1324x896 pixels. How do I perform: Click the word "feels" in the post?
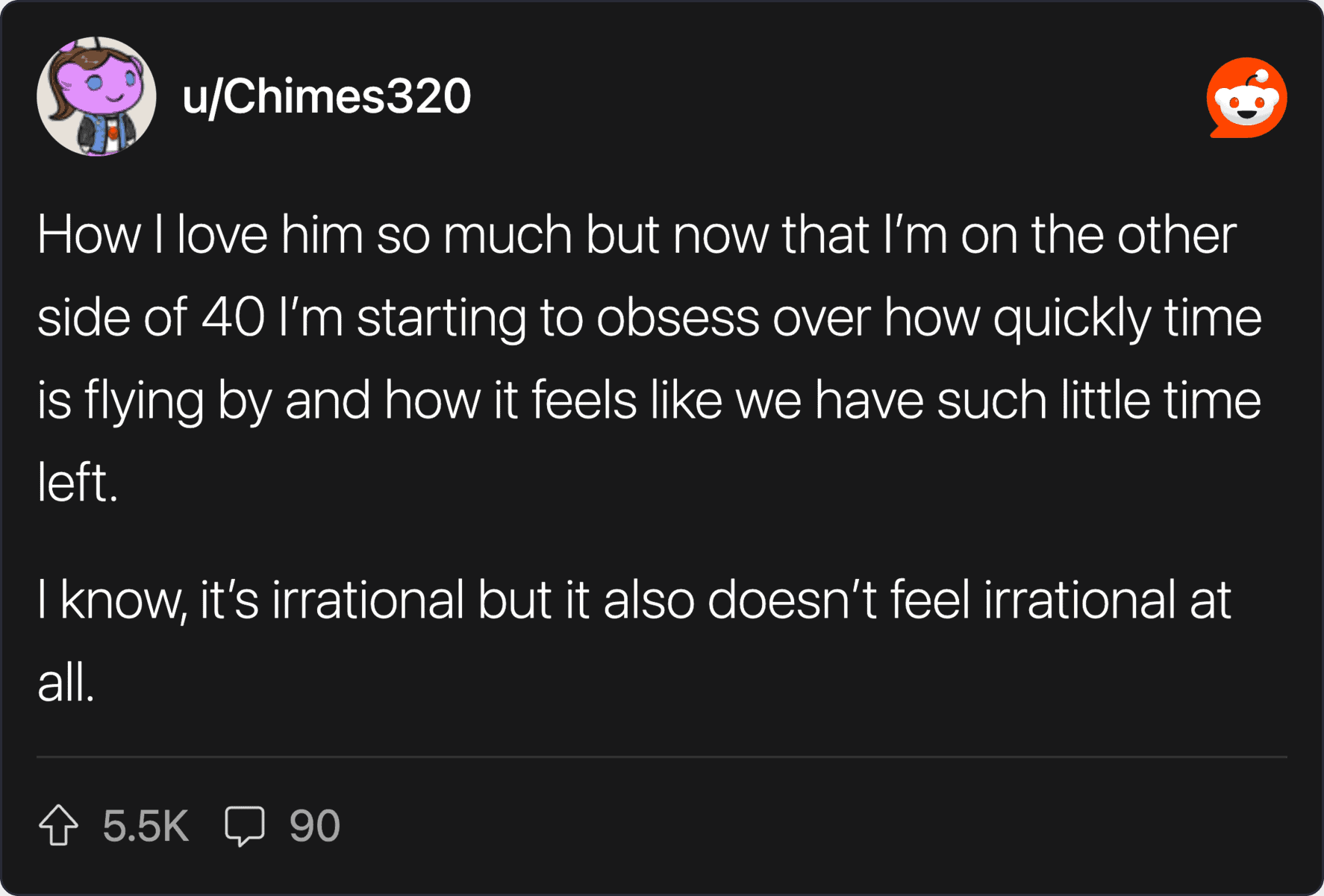click(x=584, y=401)
